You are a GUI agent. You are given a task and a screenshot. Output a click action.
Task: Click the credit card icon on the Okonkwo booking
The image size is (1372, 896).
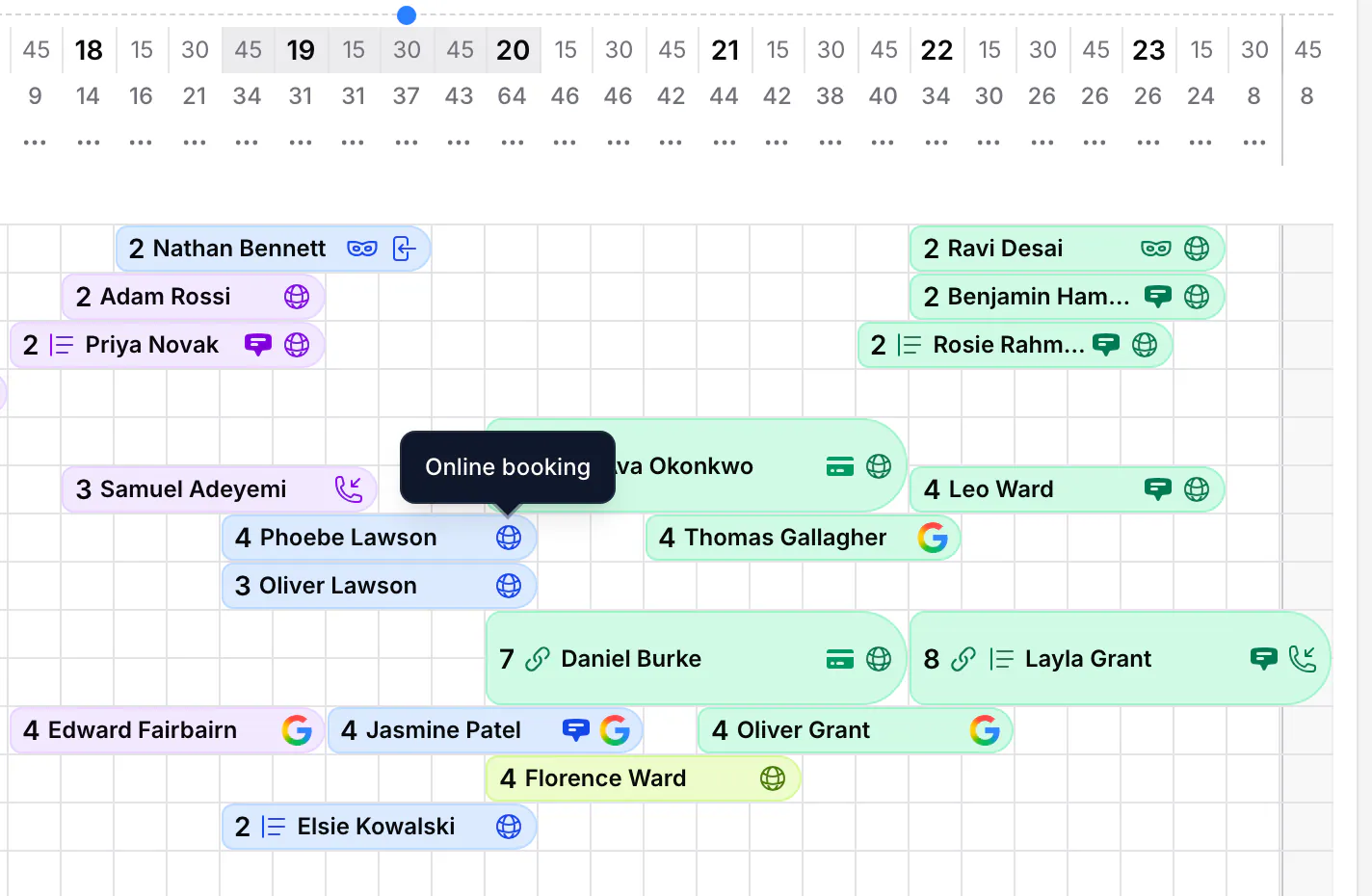pos(840,466)
